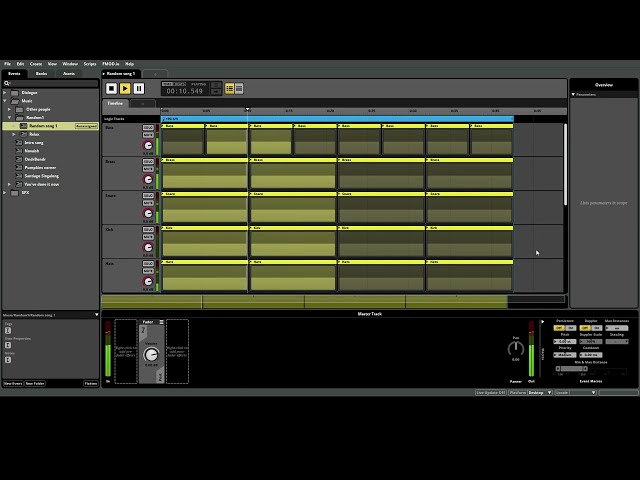Image resolution: width=640 pixels, height=480 pixels.
Task: Select the SFX folder icon
Action: pyautogui.click(x=15, y=193)
